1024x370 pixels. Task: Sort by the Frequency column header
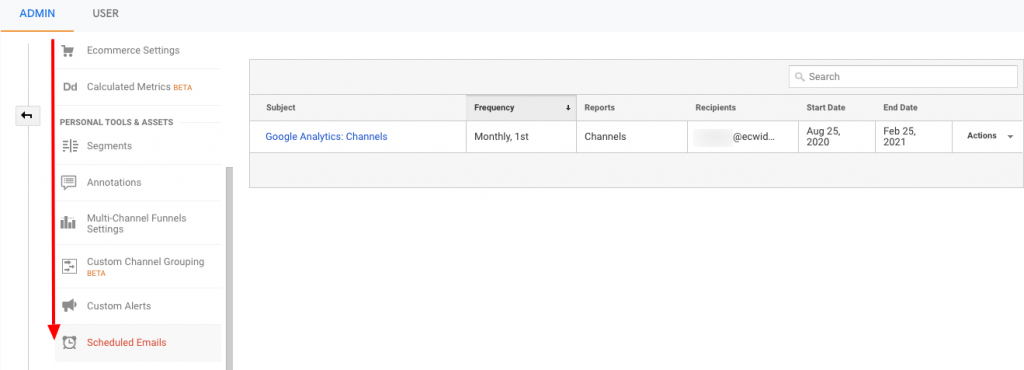[521, 108]
